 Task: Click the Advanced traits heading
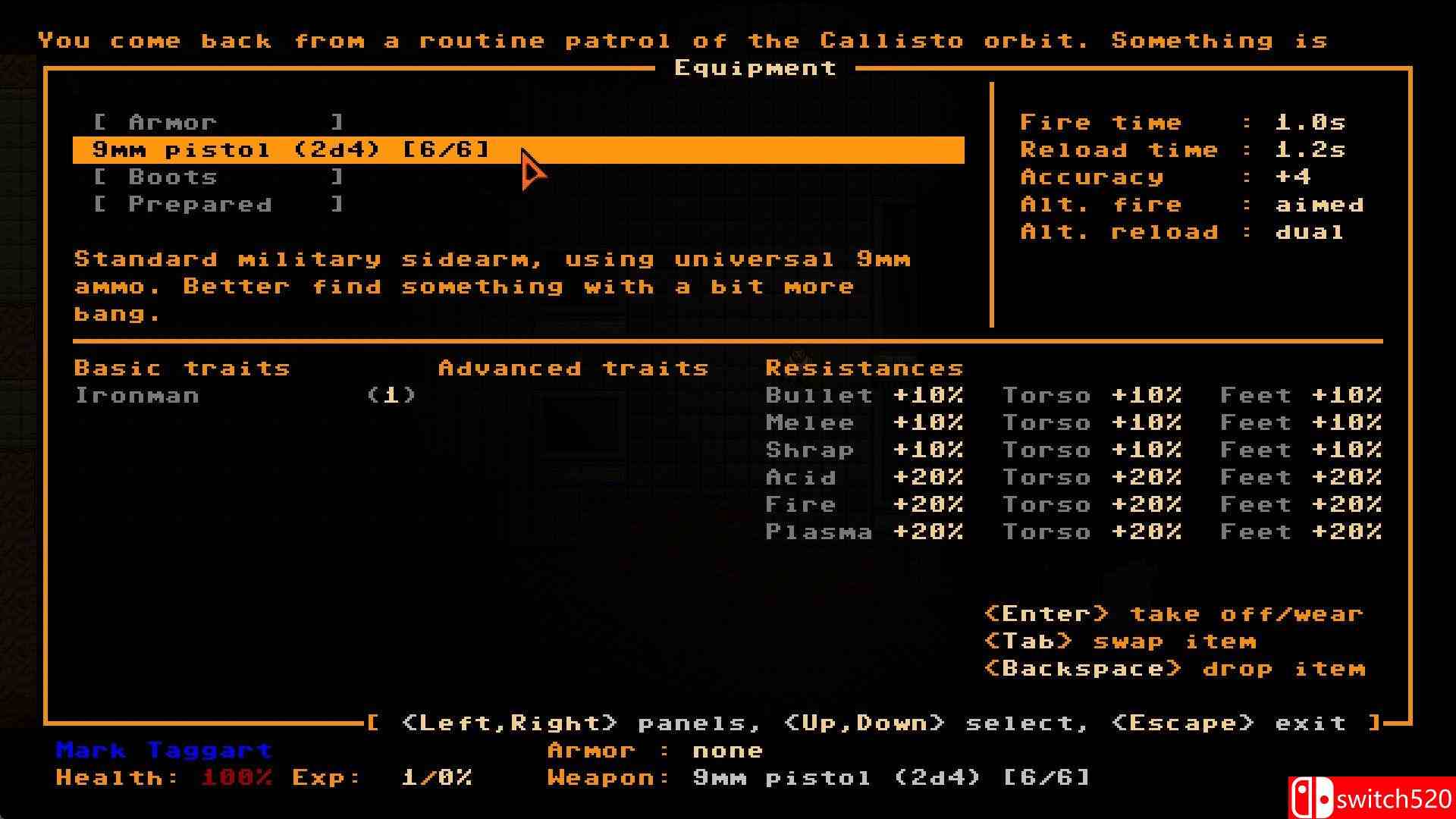[573, 368]
